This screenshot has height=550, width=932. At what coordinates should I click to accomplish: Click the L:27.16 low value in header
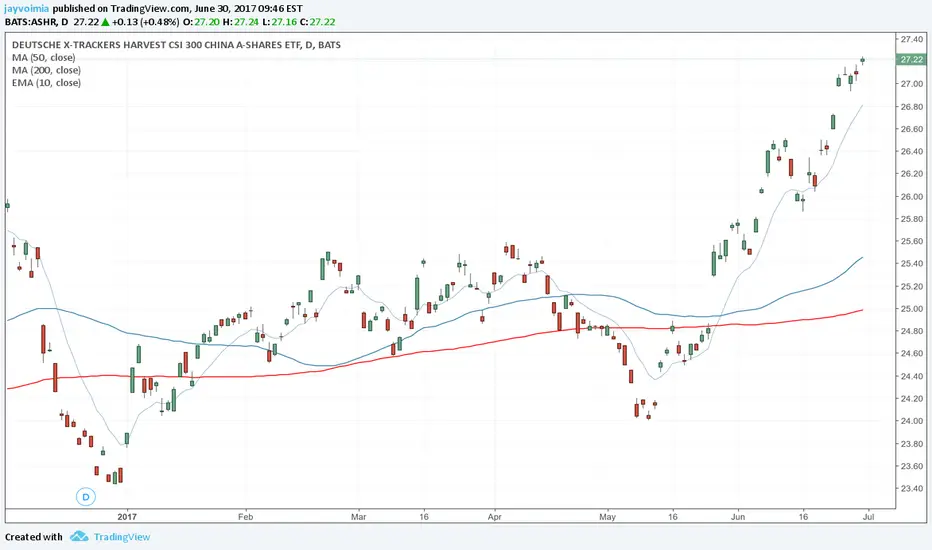(279, 22)
